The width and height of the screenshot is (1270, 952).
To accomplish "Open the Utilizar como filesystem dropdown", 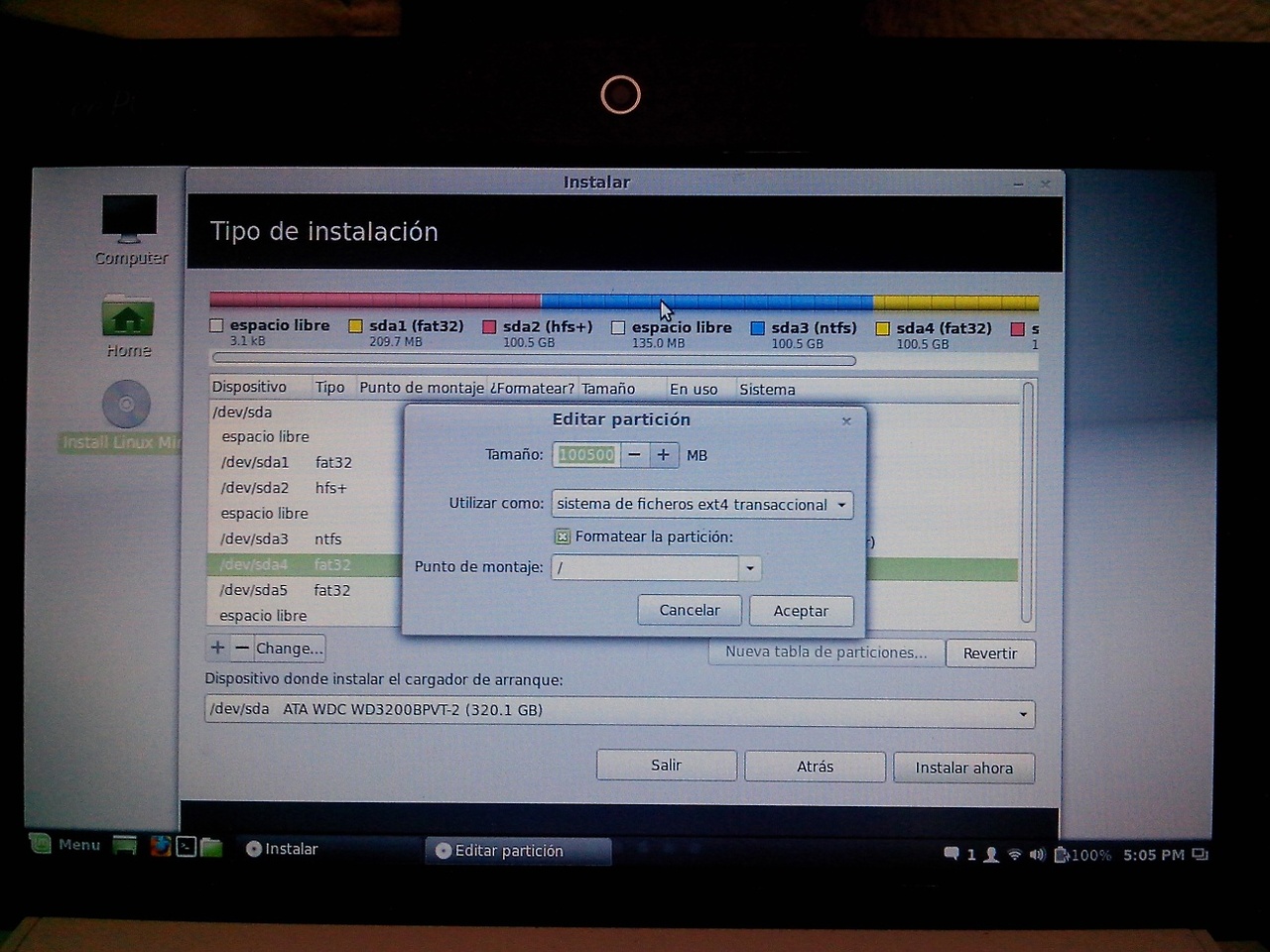I will 700,504.
